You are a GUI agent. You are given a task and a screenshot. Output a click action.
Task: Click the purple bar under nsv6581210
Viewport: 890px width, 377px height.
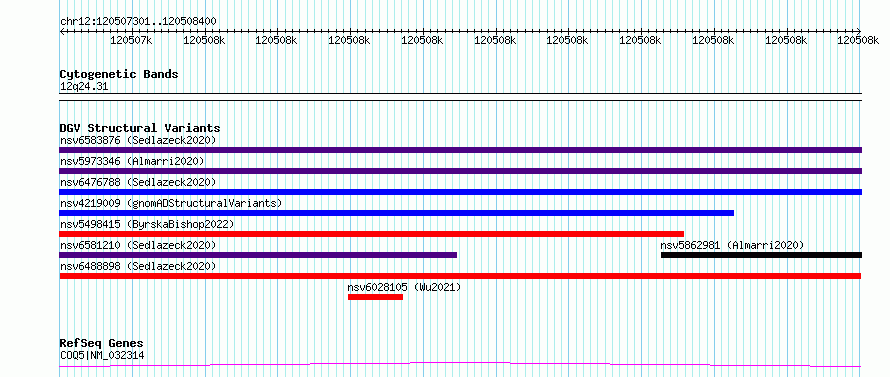point(258,255)
